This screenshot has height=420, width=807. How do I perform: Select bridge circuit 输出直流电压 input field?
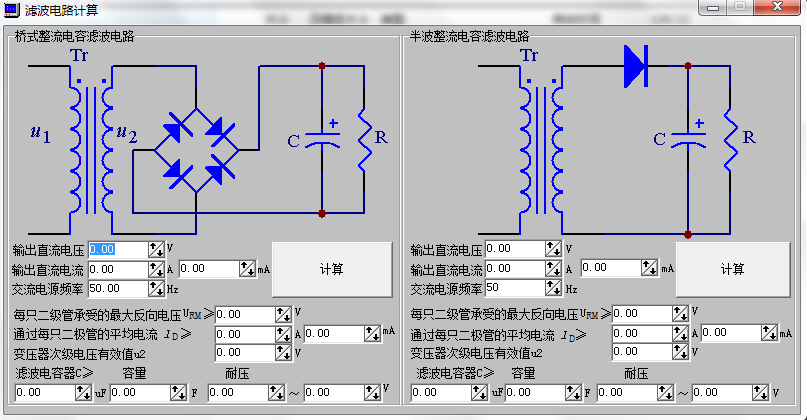coord(118,250)
